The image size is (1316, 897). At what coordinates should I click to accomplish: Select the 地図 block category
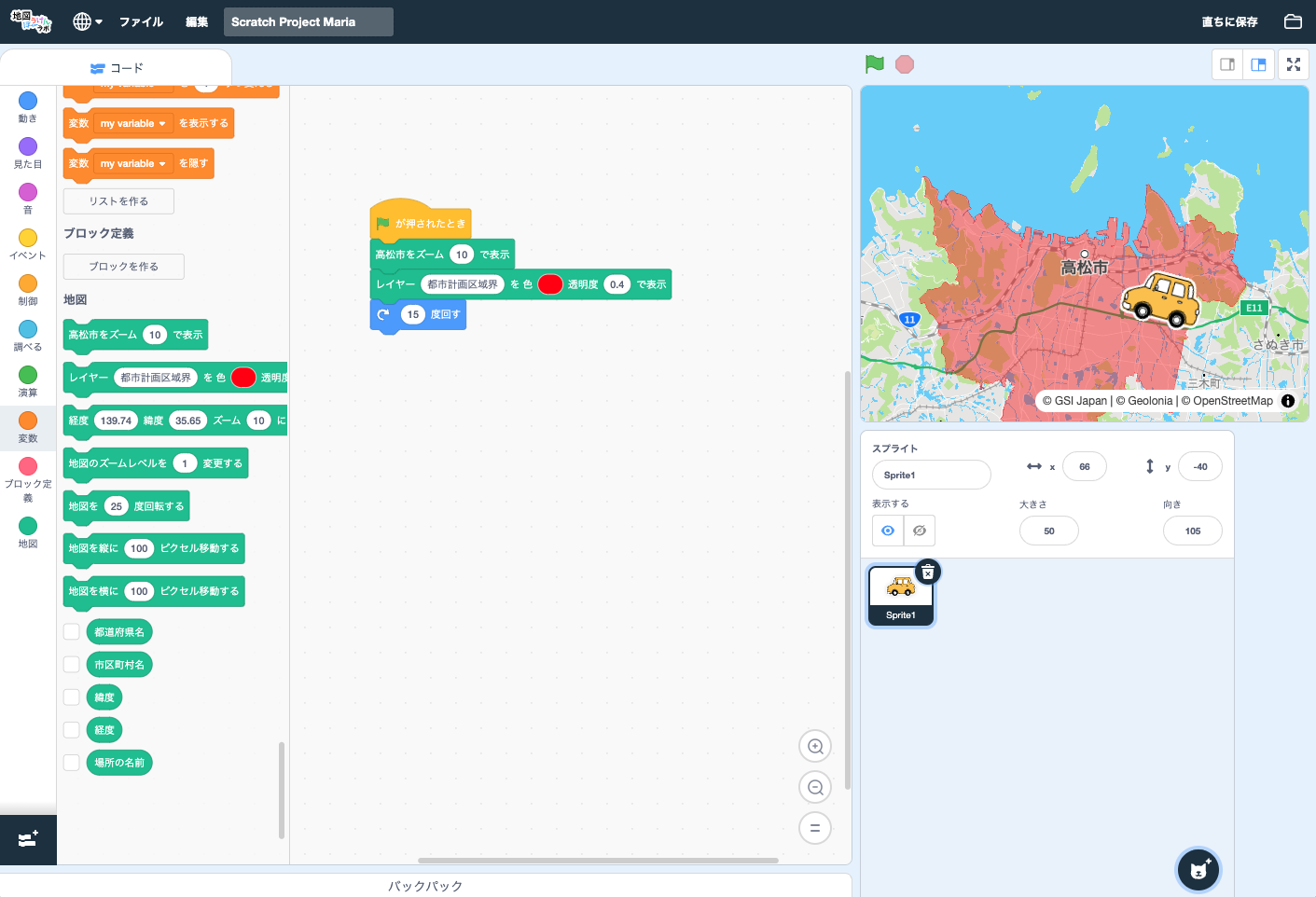coord(28,532)
